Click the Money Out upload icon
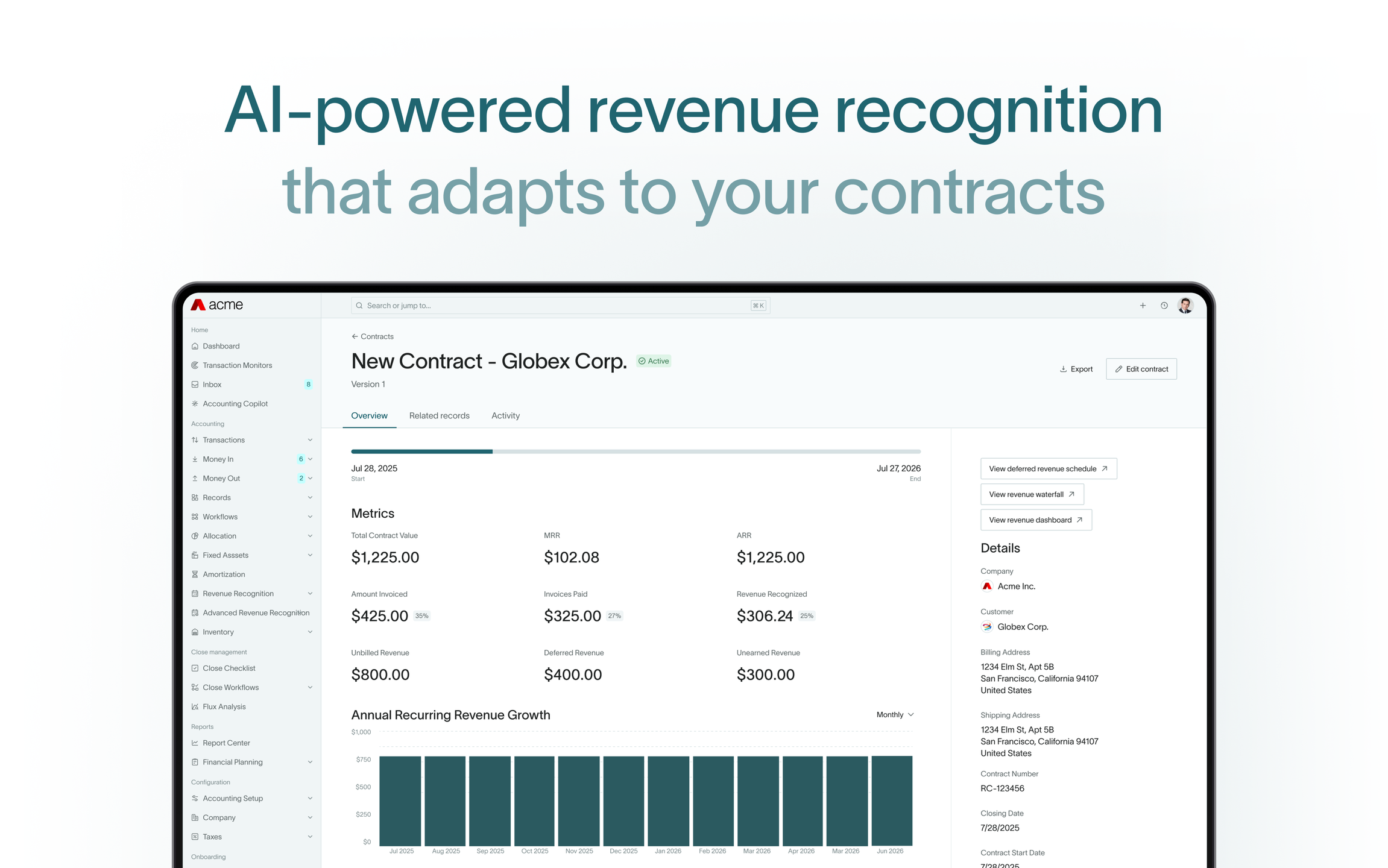 pyautogui.click(x=195, y=479)
